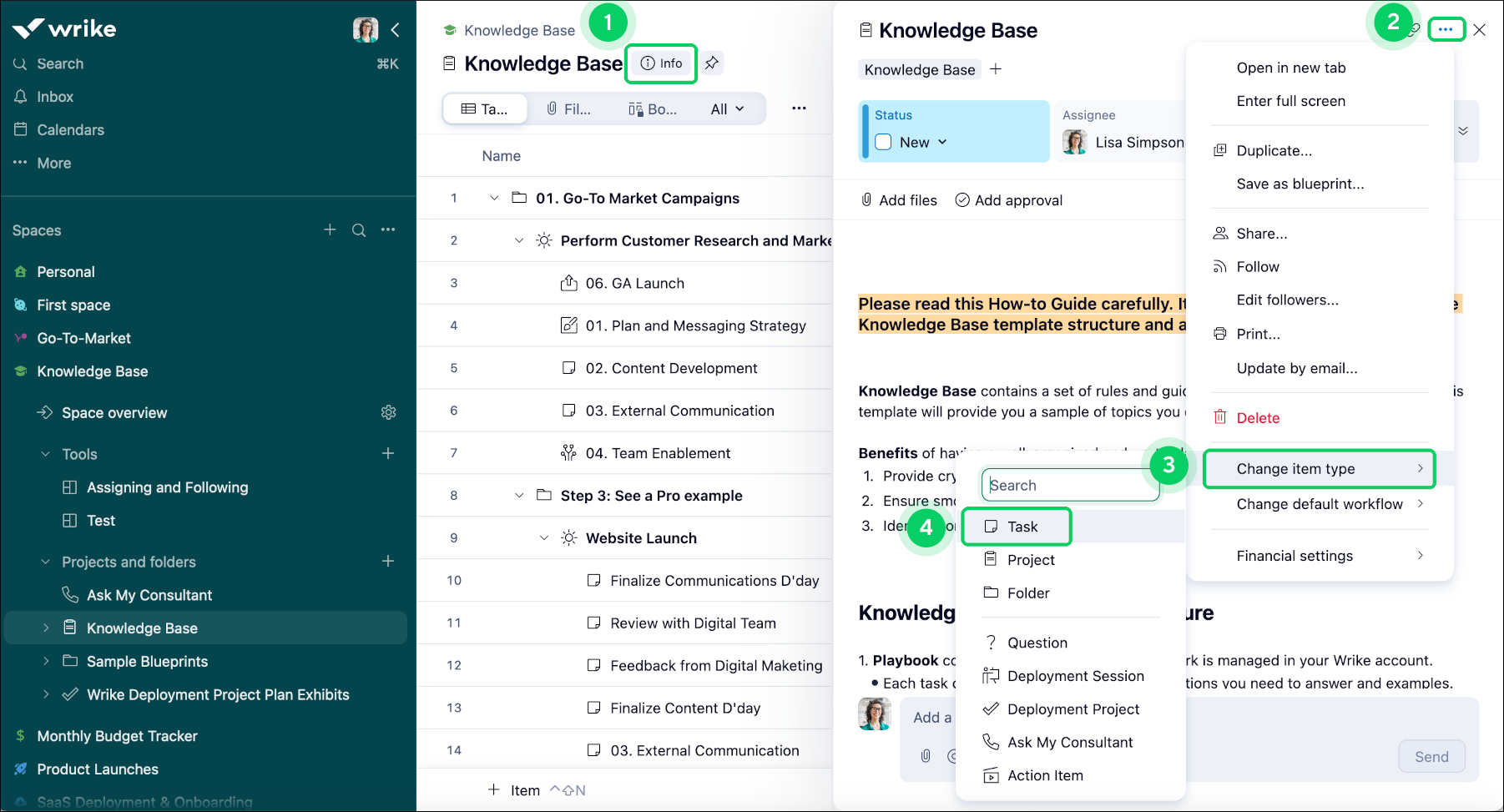
Task: Click the Search field in the item type picker
Action: [1071, 484]
